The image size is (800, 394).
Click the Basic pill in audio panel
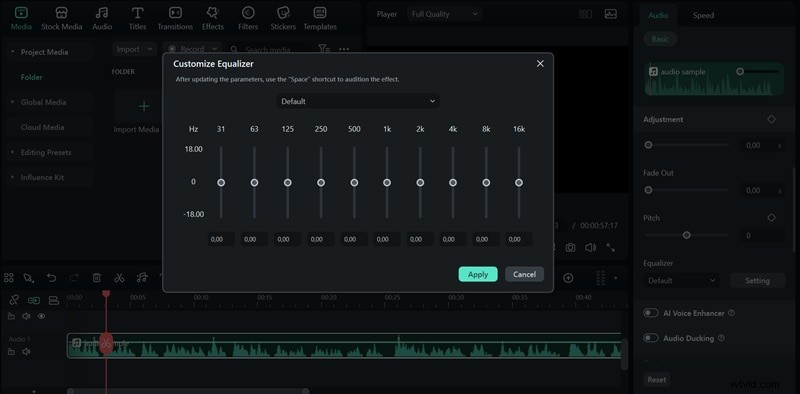click(660, 39)
